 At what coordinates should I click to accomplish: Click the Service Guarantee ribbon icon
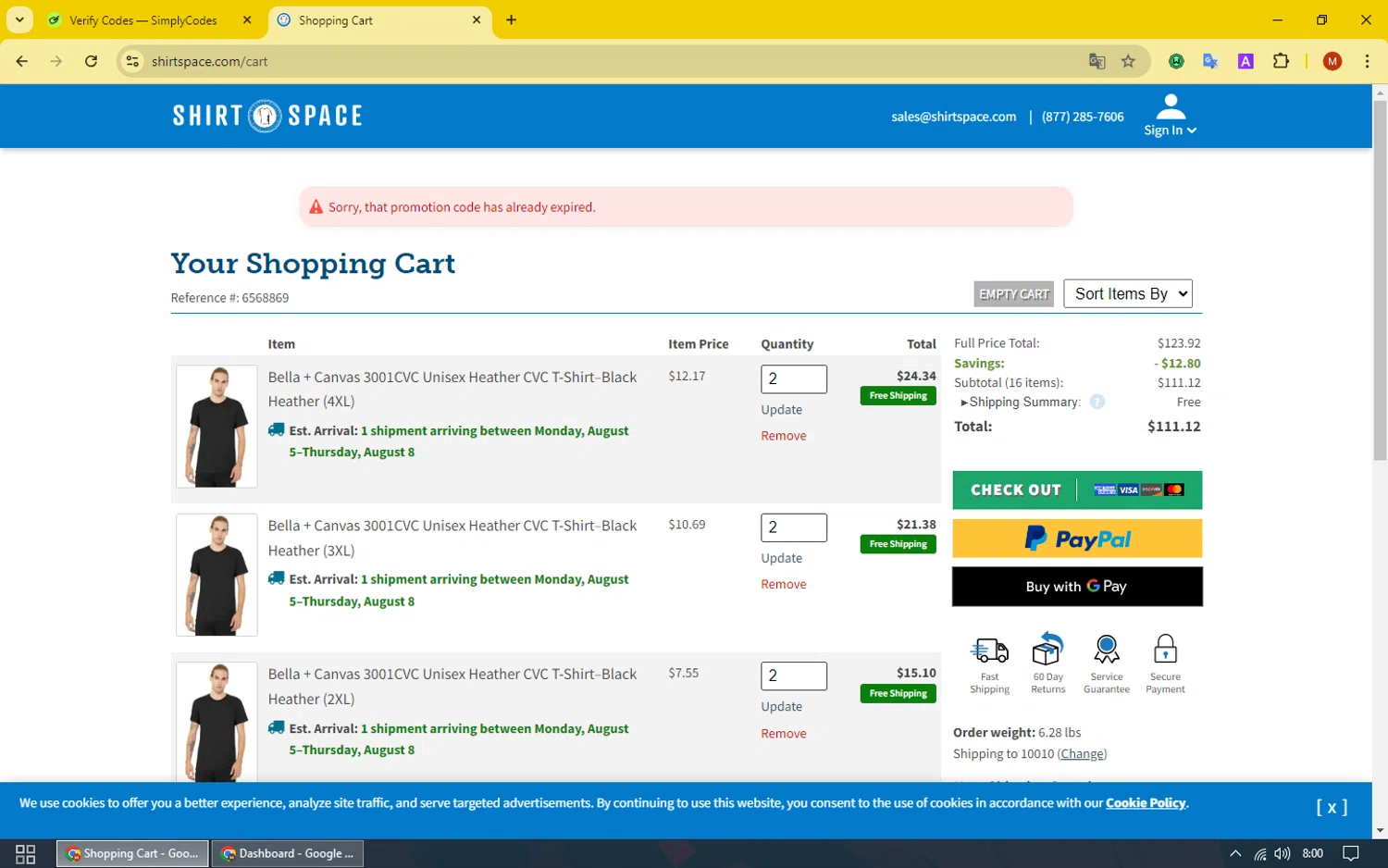(1107, 650)
